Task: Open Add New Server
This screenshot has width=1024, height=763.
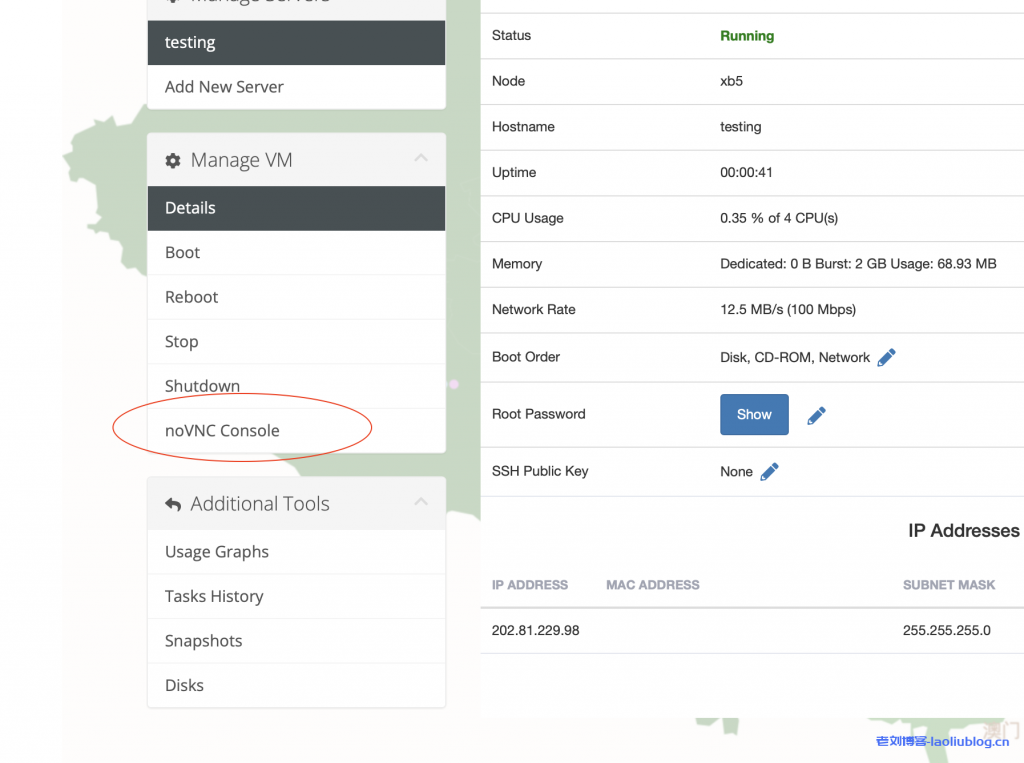Action: click(225, 87)
